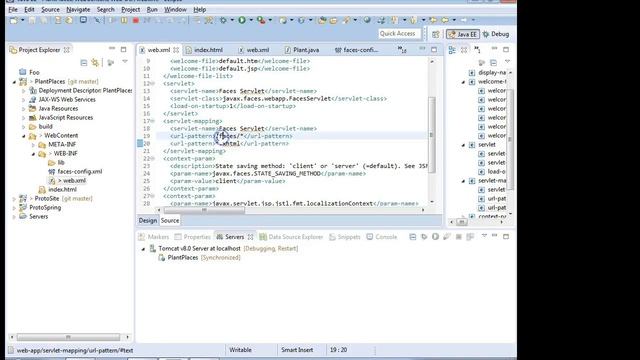Launch with the green Run icon

[x=242, y=20]
